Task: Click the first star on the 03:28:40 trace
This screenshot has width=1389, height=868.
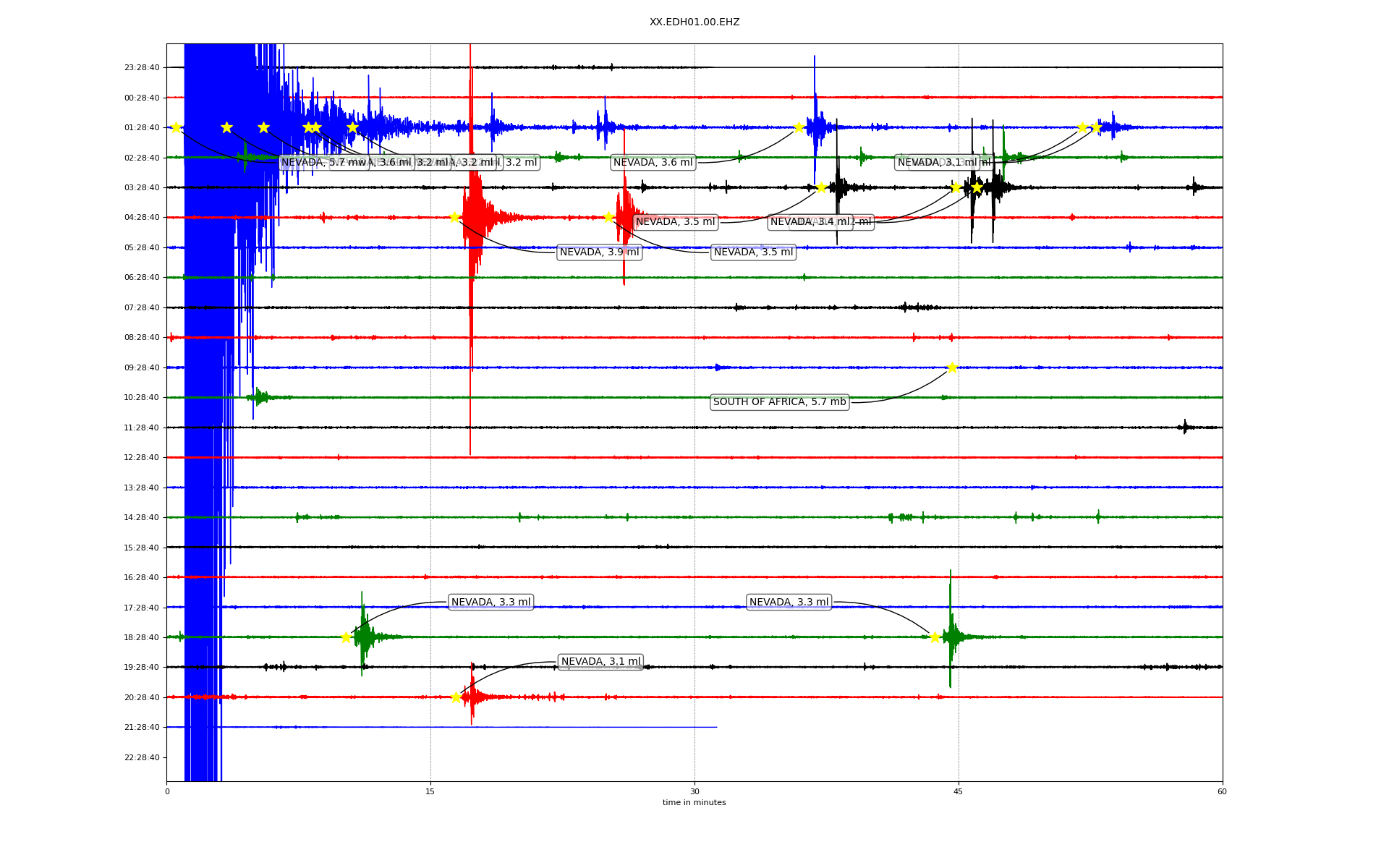Action: point(821,187)
